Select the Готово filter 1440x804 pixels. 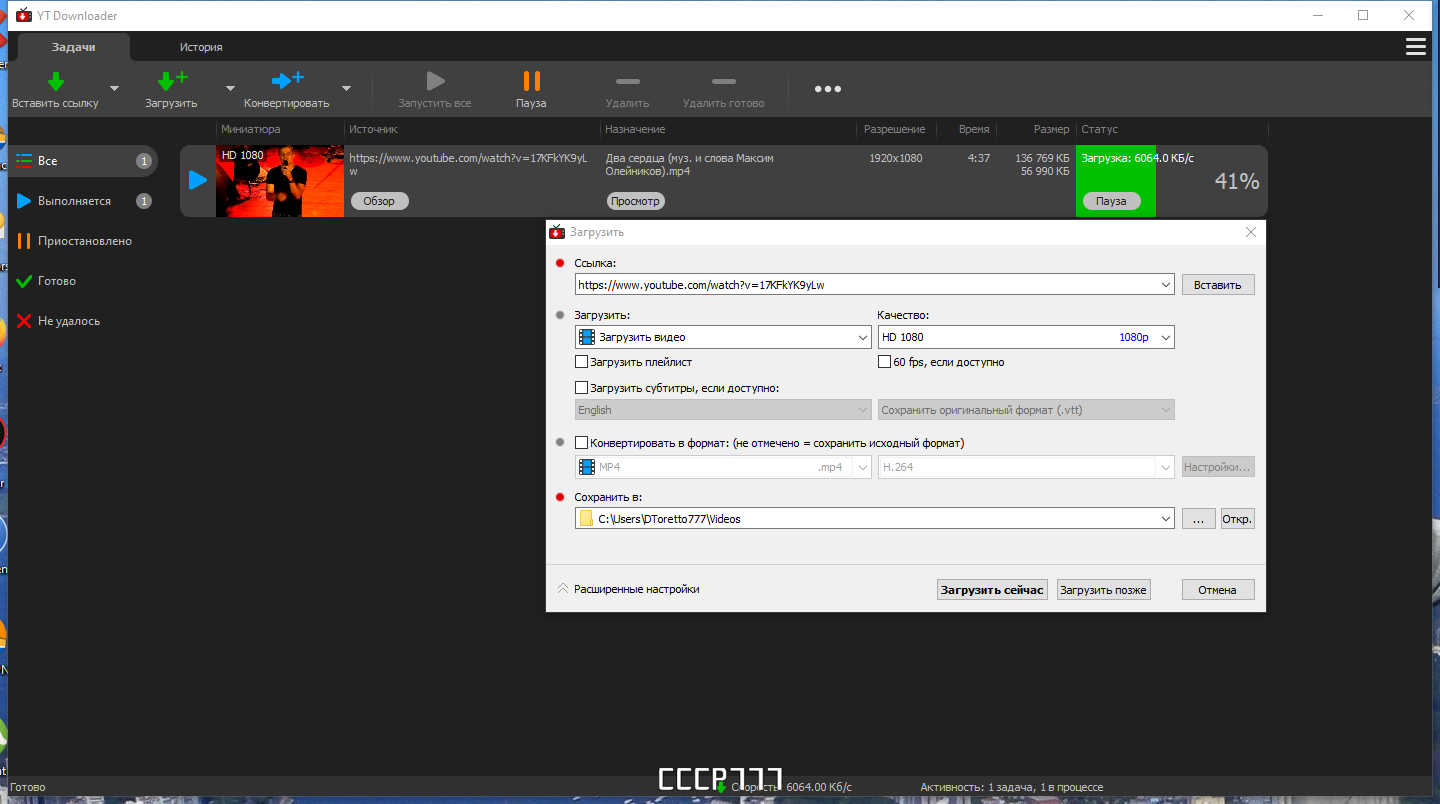point(83,281)
